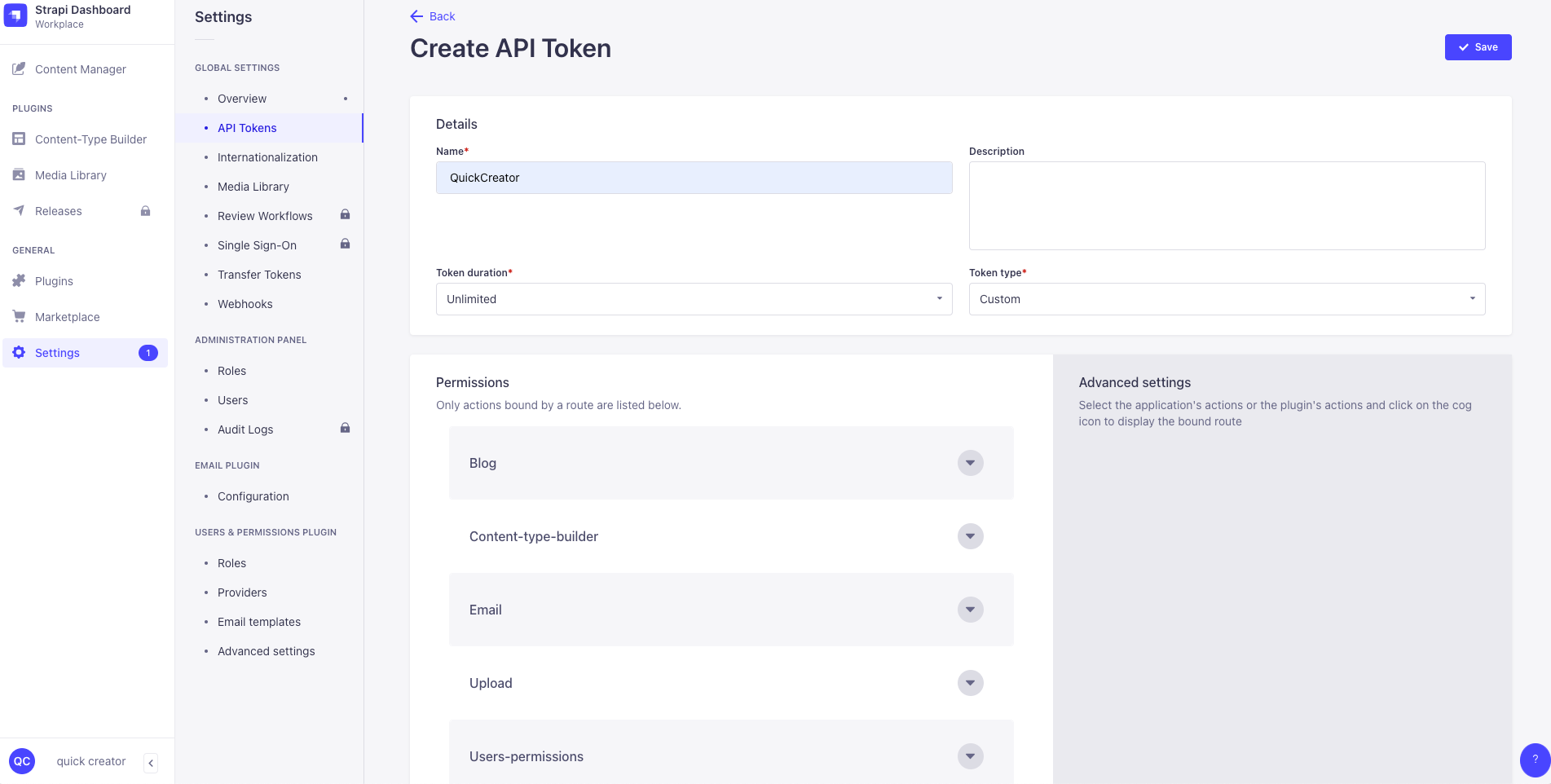Click the Settings notification badge
Viewport: 1551px width, 784px height.
(148, 353)
